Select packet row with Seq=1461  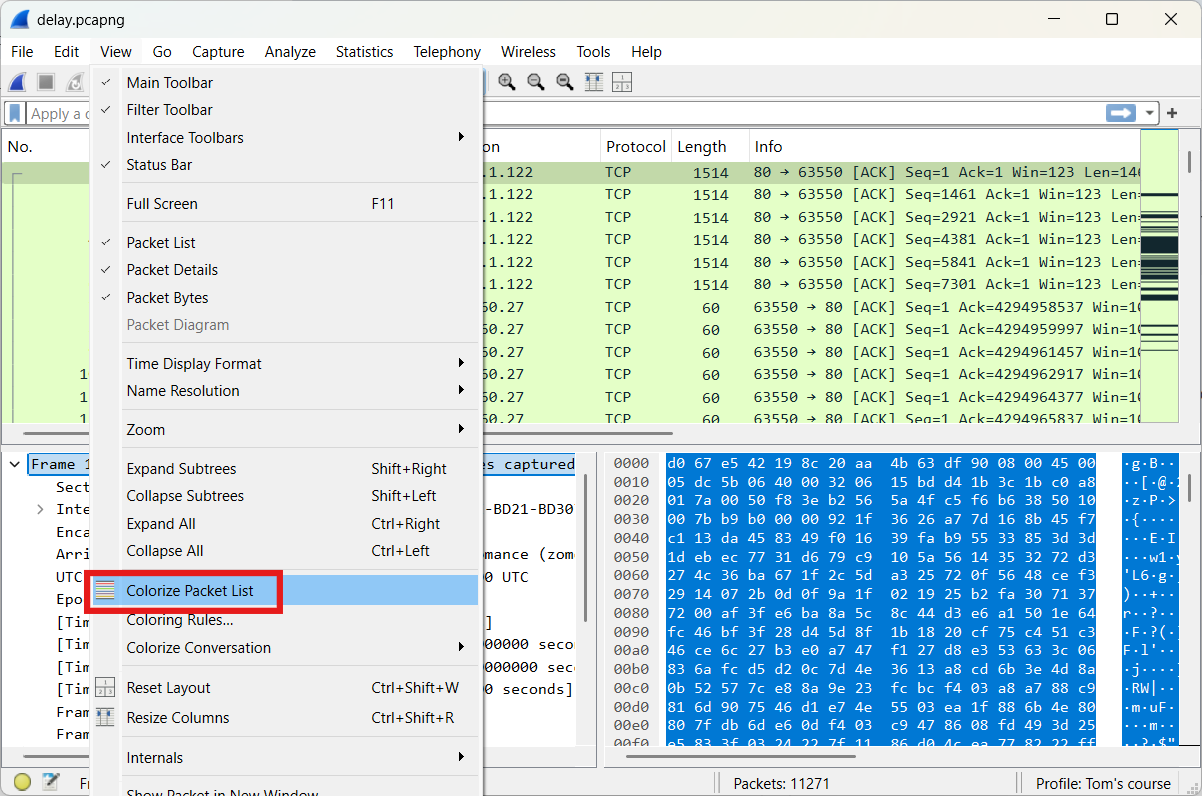[x=810, y=194]
